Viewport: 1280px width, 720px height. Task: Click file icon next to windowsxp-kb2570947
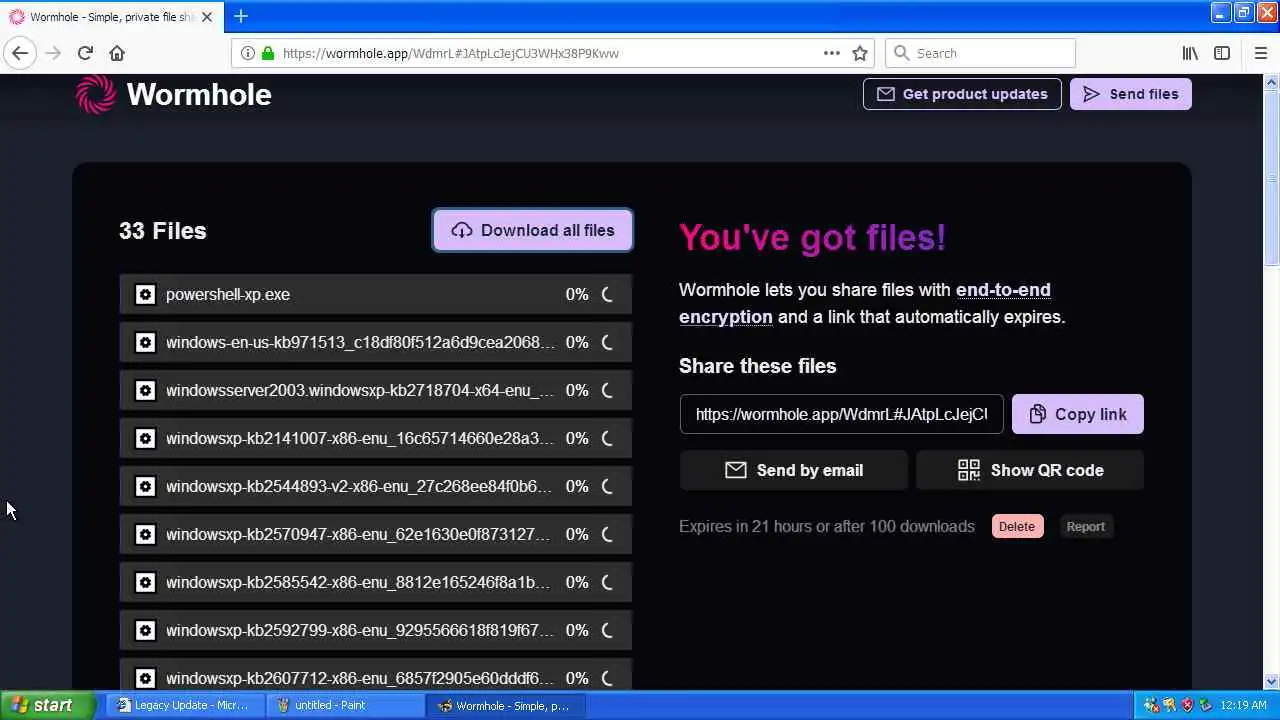[x=145, y=534]
